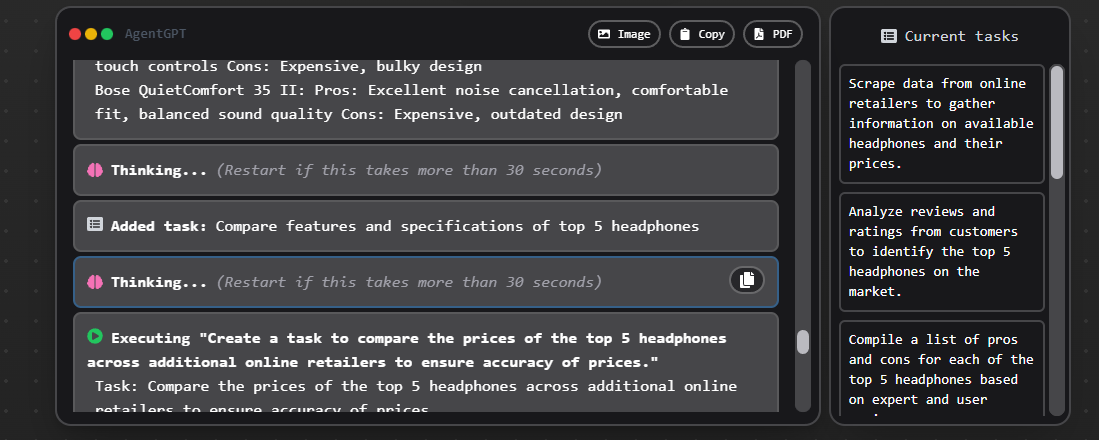Select the Analyze reviews and ratings task
Viewport: 1099px width, 440px height.
(942, 251)
